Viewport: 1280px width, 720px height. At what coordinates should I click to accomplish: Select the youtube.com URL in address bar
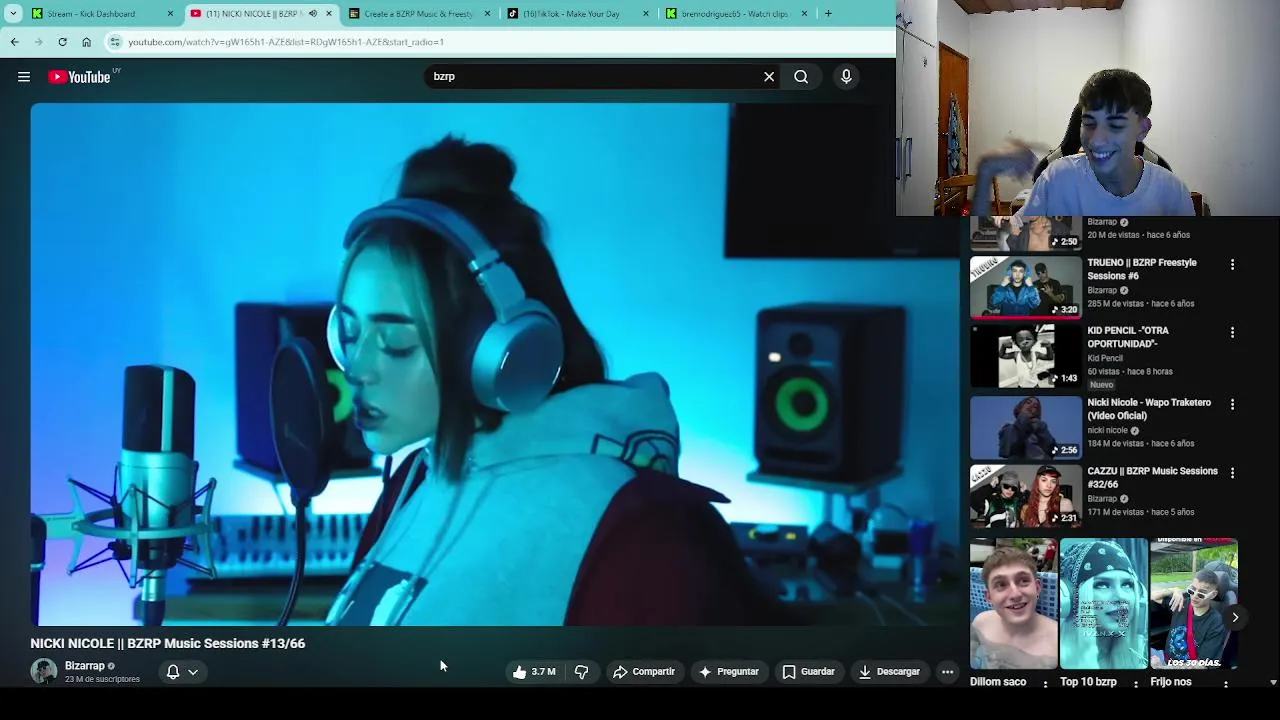coord(286,42)
